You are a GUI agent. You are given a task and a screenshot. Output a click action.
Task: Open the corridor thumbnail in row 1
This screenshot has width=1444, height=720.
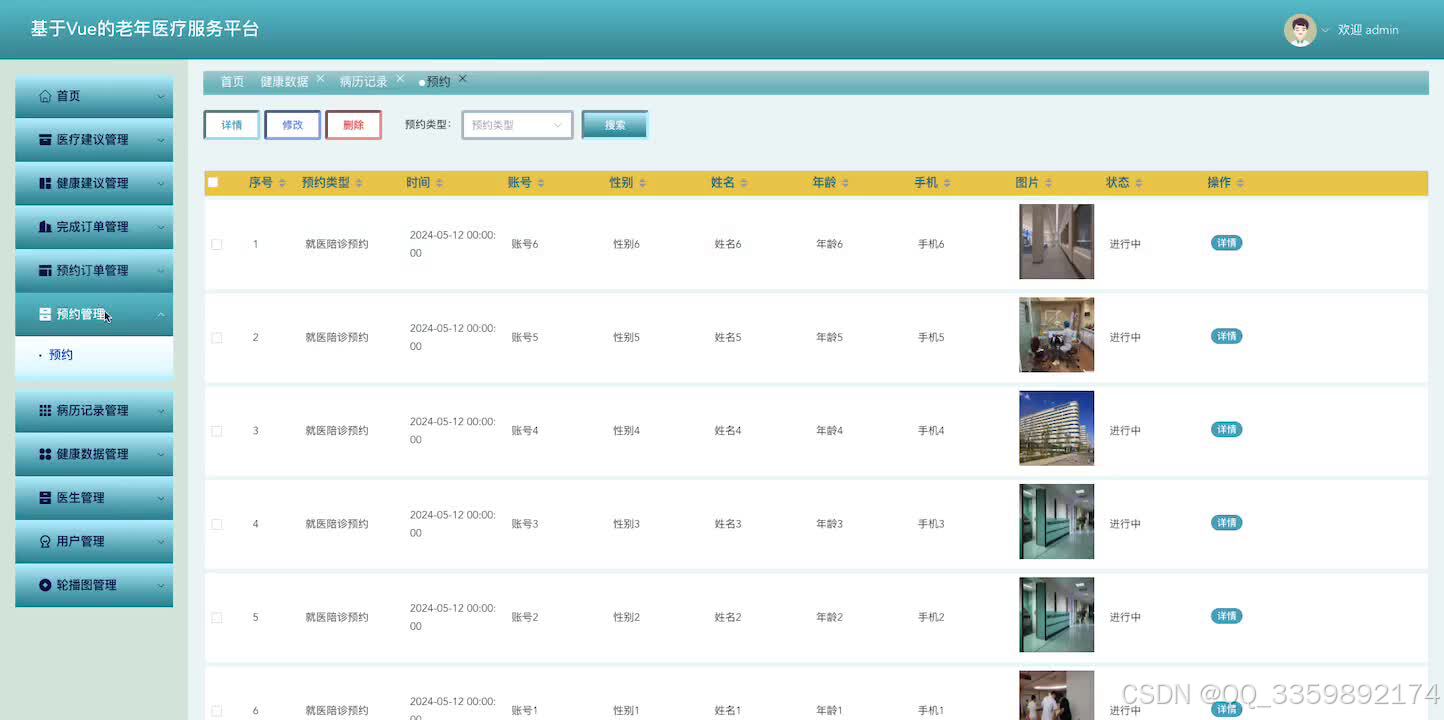click(1056, 241)
